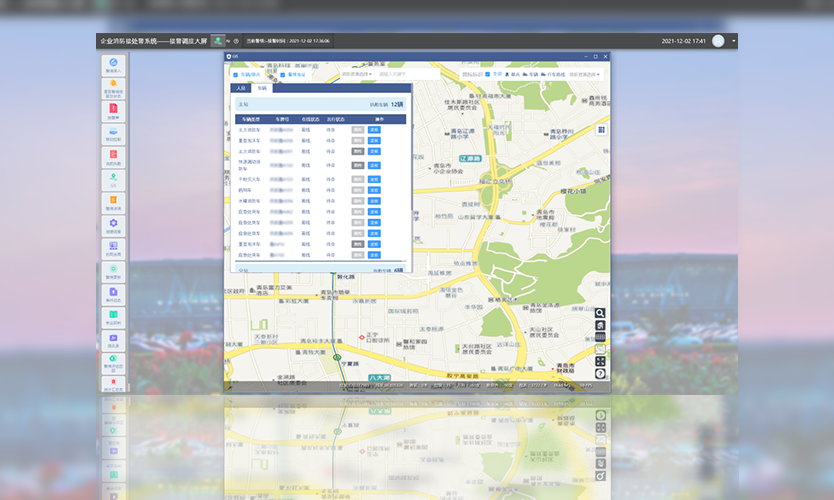Toggle the 车辆 marker filter in the map toolbar
Image resolution: width=834 pixels, height=500 pixels.
click(530, 74)
